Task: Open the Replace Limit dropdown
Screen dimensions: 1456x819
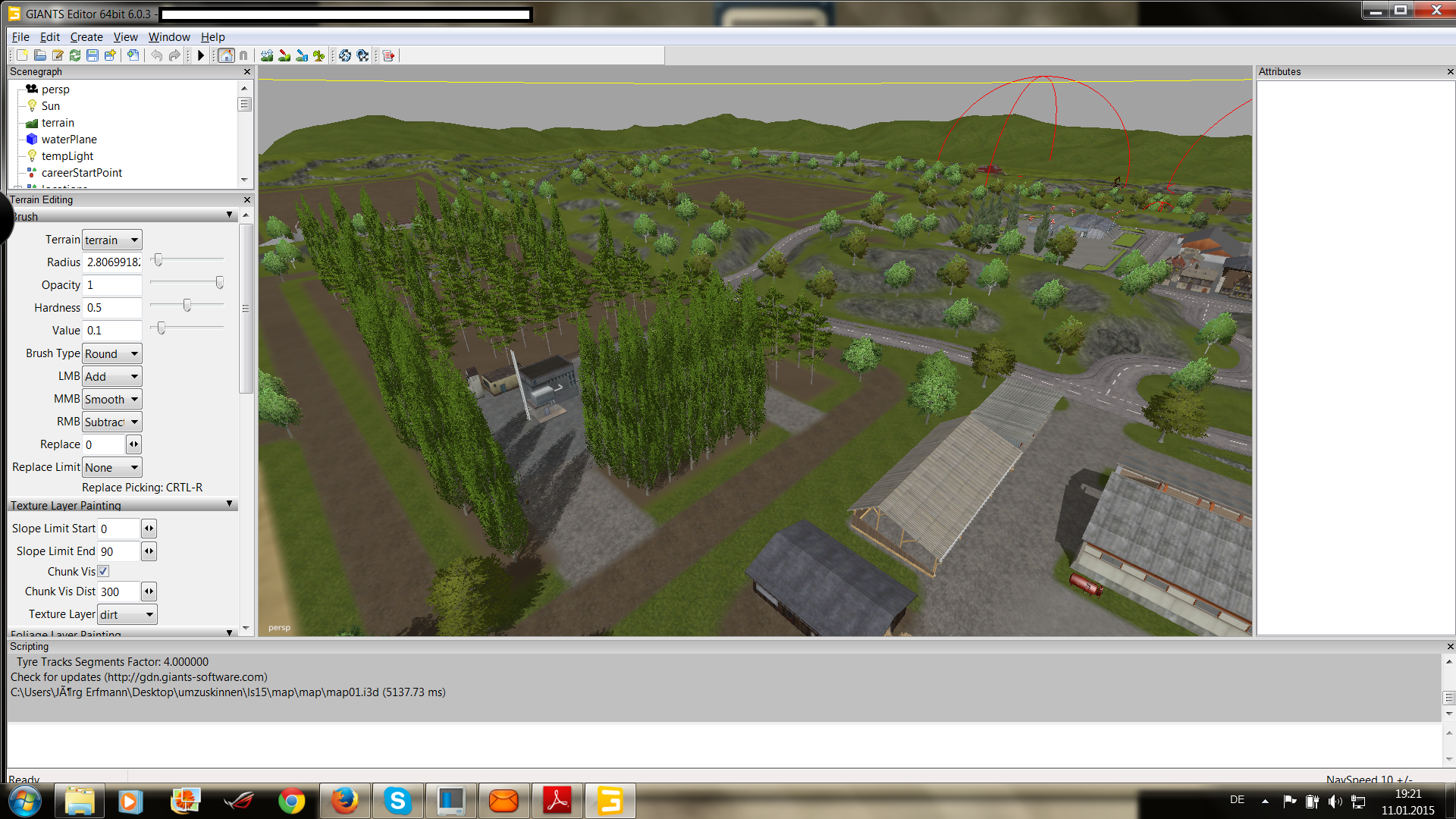Action: tap(111, 467)
